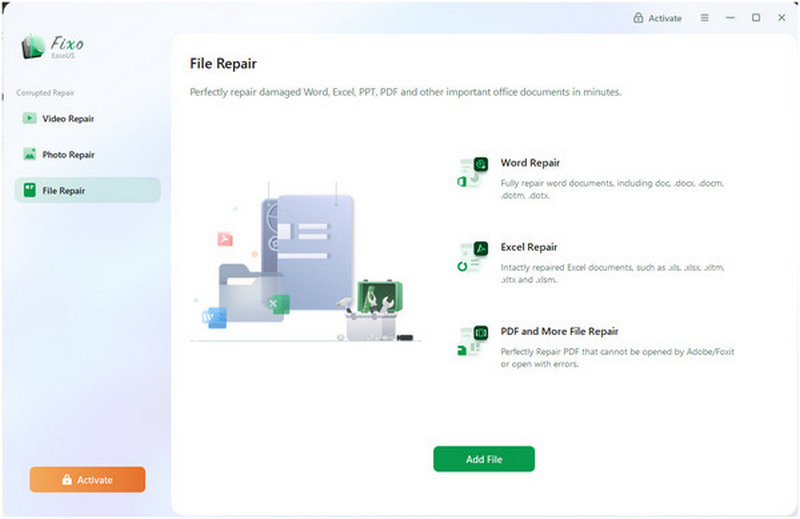Click the lock icon on orange Activate button

point(67,479)
